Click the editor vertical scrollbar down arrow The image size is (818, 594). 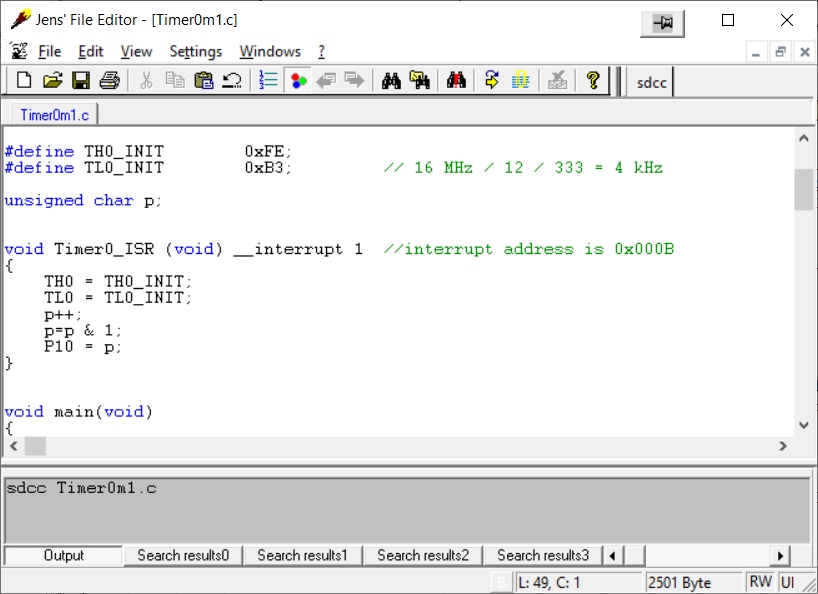click(x=804, y=424)
